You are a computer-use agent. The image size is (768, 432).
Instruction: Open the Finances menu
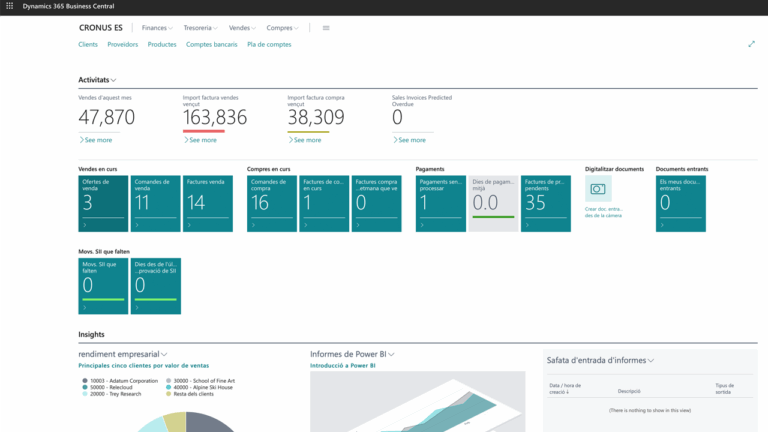157,28
